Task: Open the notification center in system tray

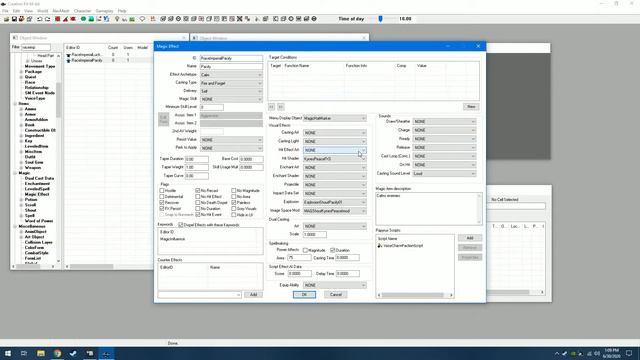Action: point(629,353)
